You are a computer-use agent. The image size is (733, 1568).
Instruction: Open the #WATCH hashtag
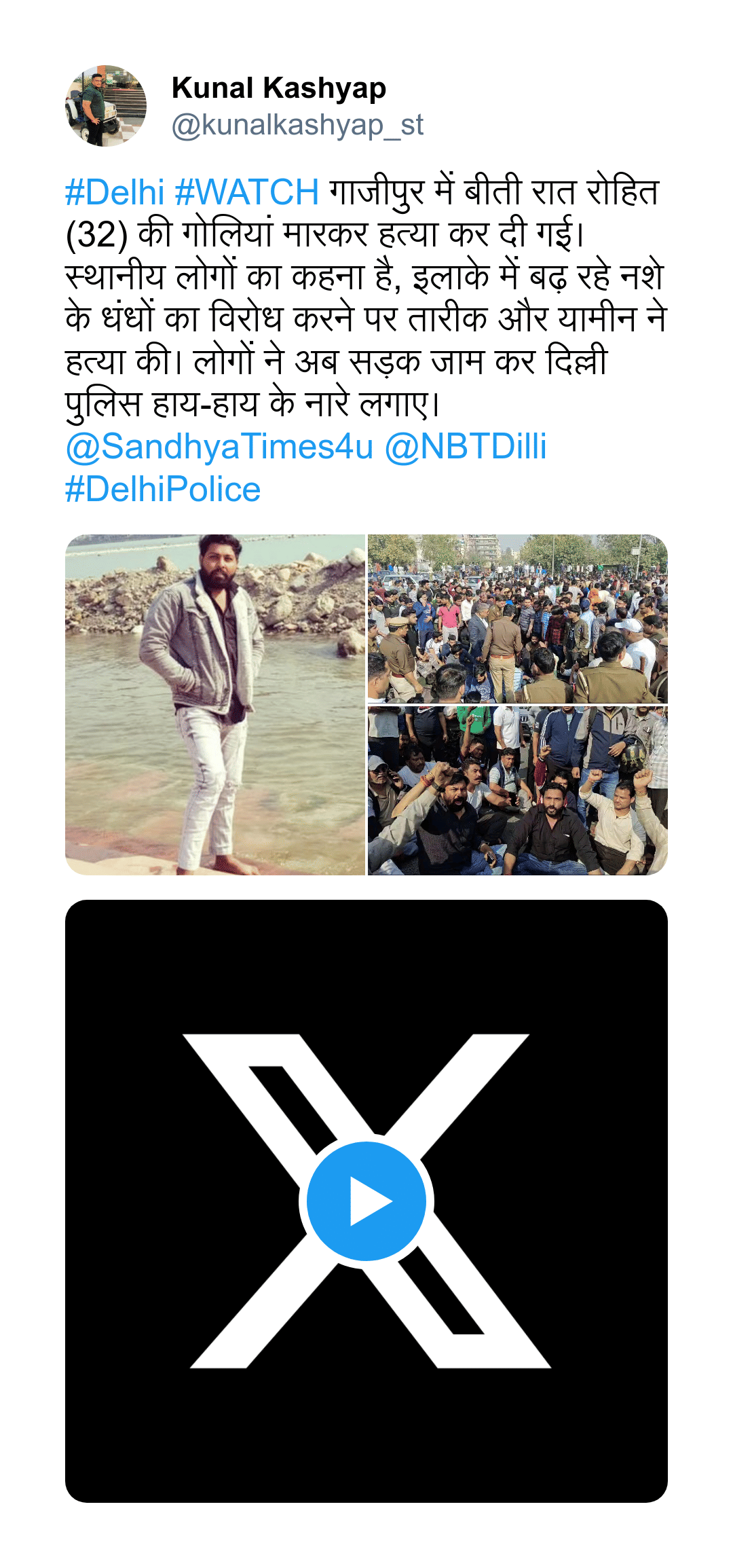(247, 192)
